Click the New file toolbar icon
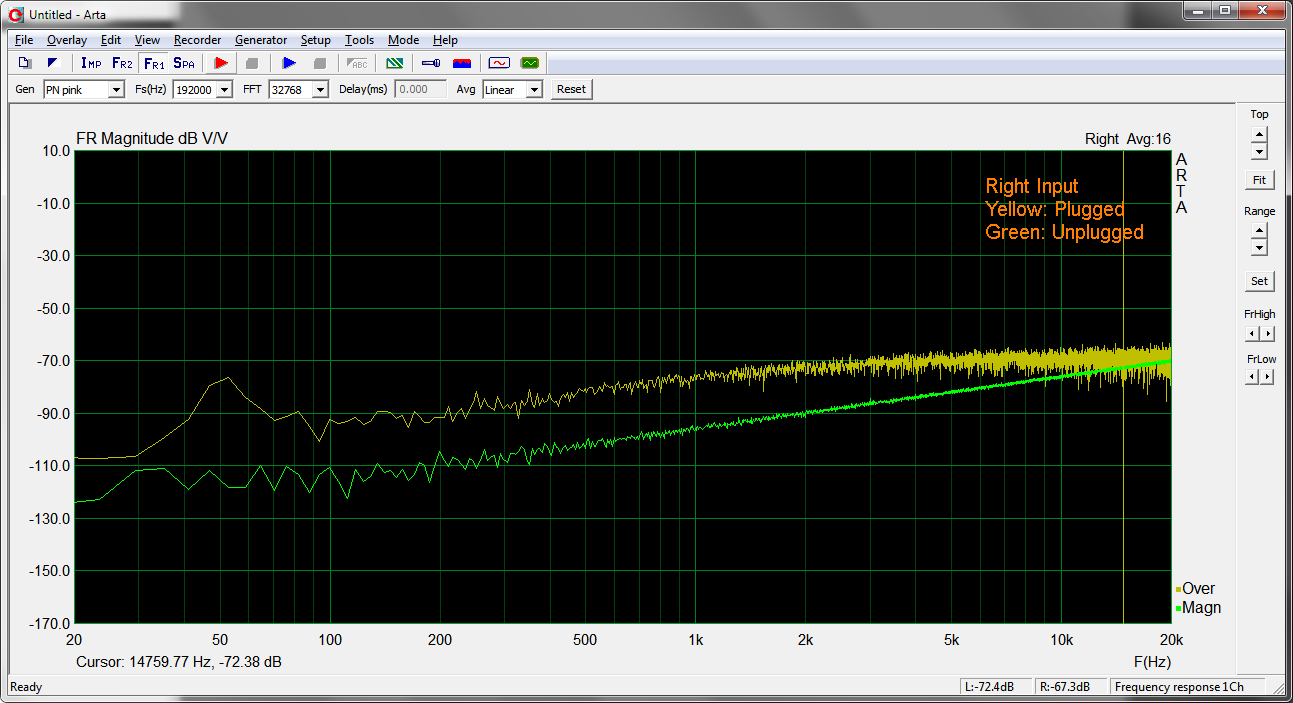 tap(26, 63)
